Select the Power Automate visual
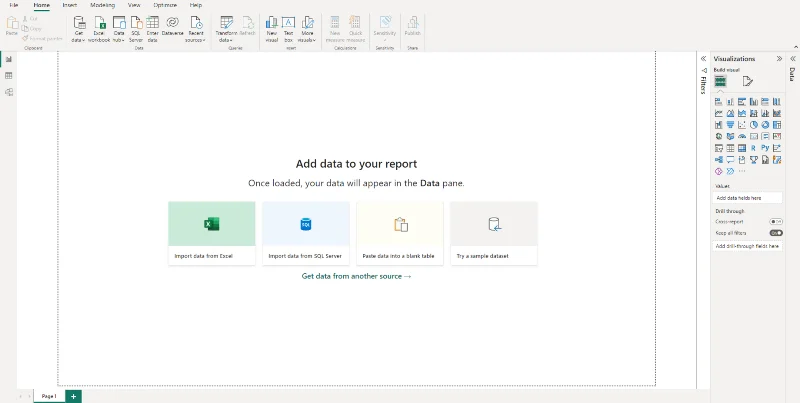The width and height of the screenshot is (800, 403). pos(730,171)
